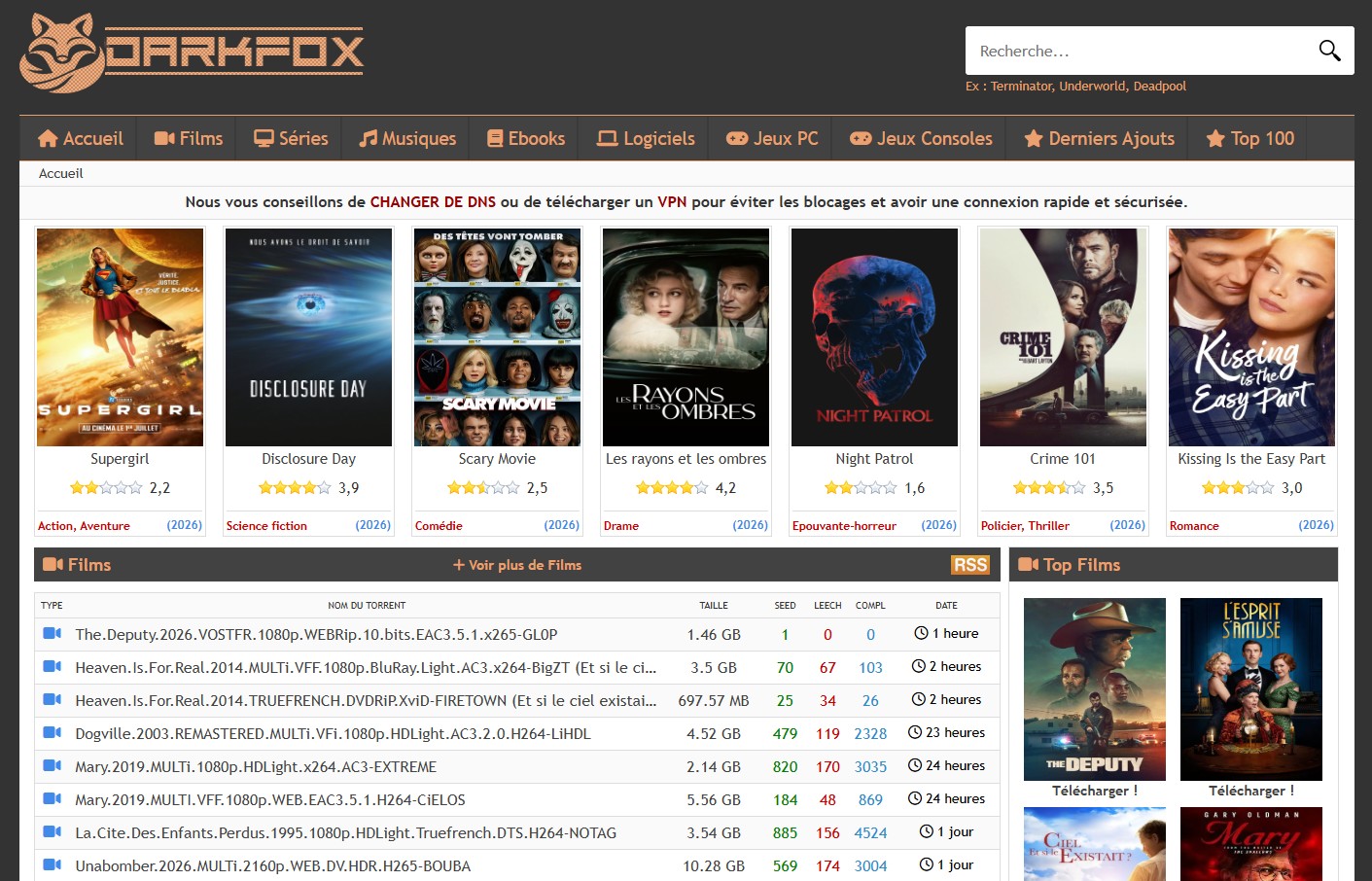This screenshot has width=1372, height=881.
Task: Click Télécharger under L'Esprit S'amuse poster
Action: pos(1251,791)
